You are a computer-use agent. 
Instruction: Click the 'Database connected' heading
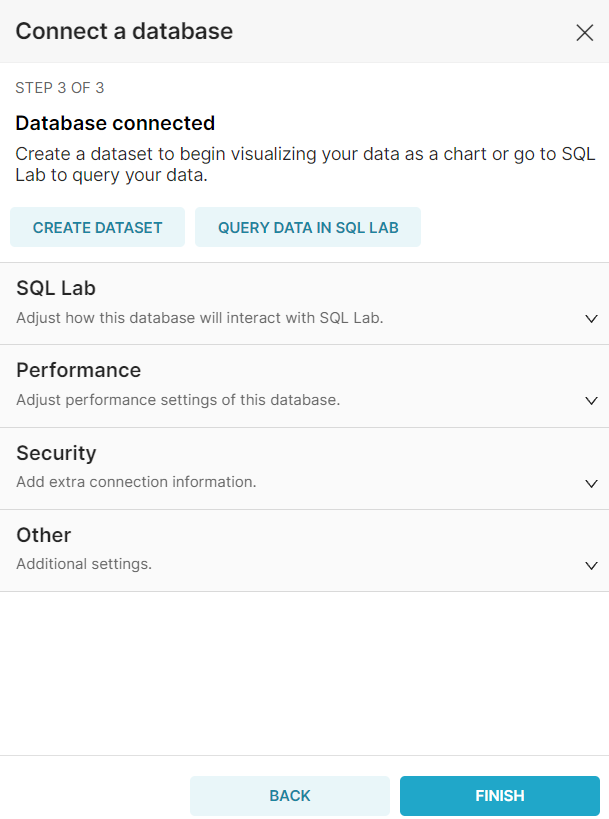pyautogui.click(x=115, y=123)
